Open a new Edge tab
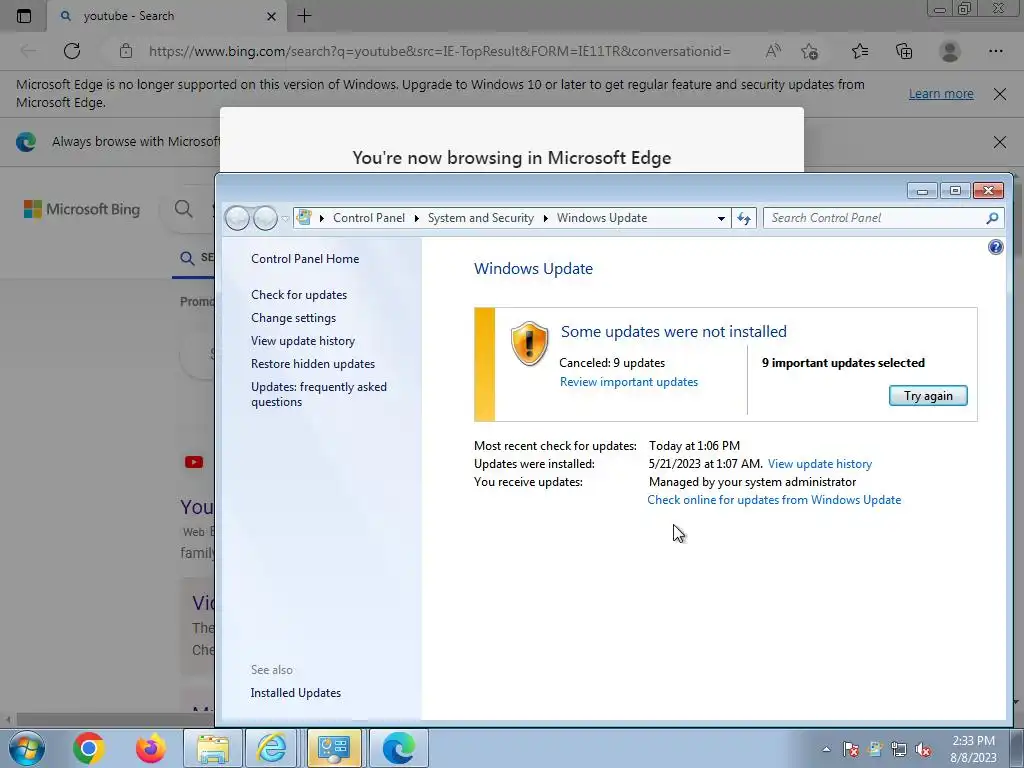The image size is (1024, 768). pos(304,16)
